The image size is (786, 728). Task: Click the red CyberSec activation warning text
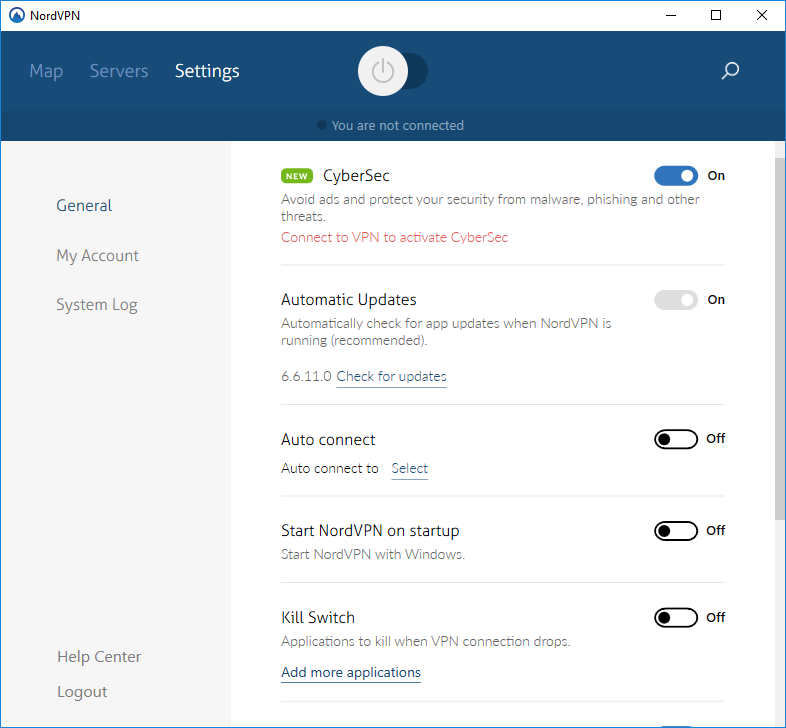395,237
